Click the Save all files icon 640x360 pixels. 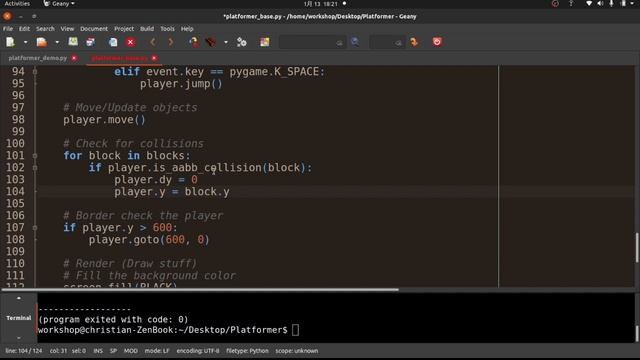91,42
